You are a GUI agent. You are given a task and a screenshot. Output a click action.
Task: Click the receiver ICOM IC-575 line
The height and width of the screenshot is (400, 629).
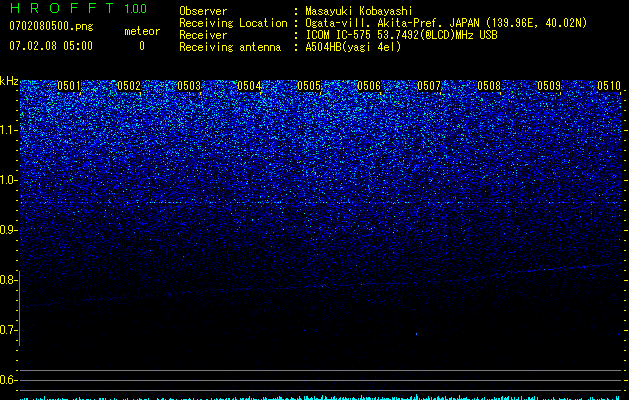coord(401,35)
